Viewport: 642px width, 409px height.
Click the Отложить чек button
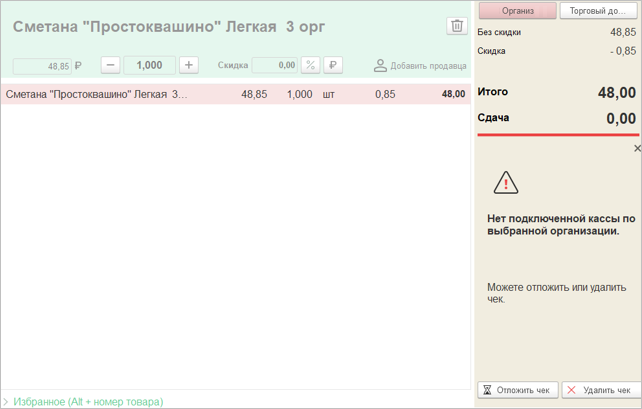pyautogui.click(x=518, y=390)
